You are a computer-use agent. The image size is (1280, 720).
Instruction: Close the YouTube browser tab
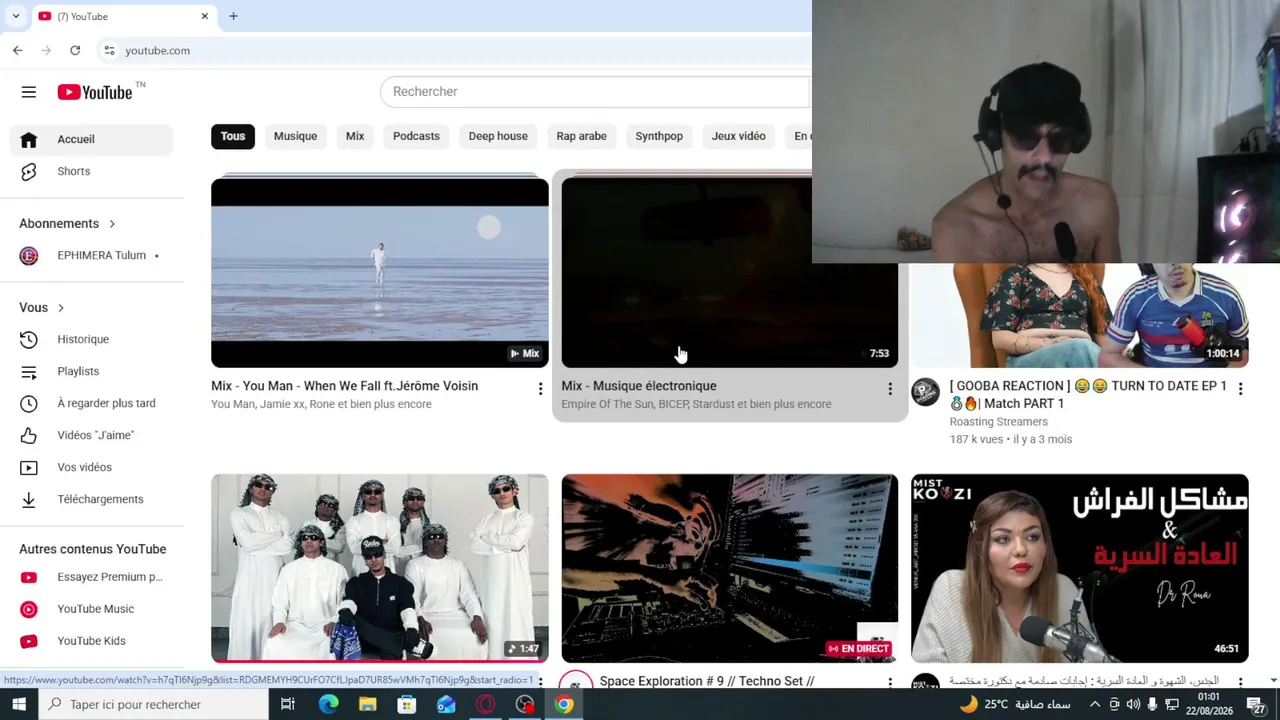click(x=205, y=16)
